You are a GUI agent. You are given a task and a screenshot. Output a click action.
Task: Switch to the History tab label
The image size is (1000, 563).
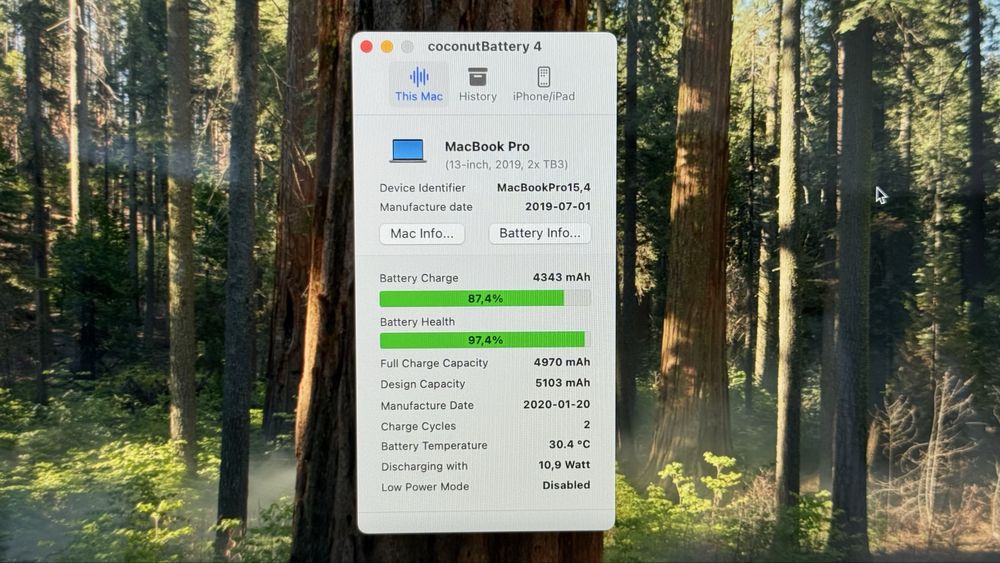478,96
